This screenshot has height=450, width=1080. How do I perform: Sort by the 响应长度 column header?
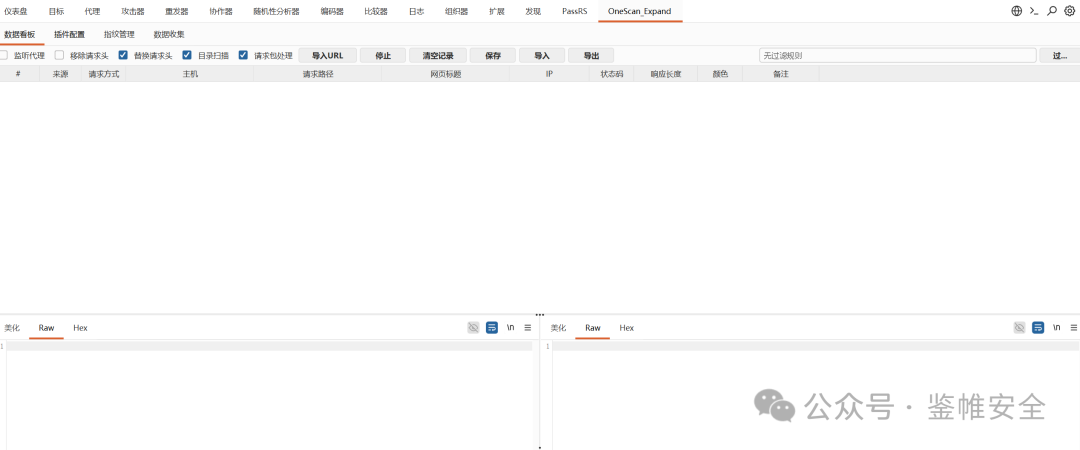coord(665,74)
